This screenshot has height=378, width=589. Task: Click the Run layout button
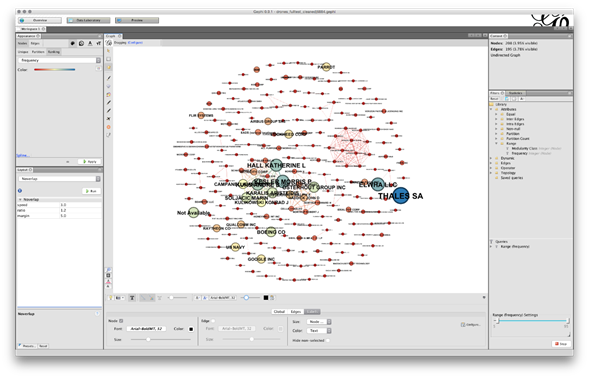[x=91, y=191]
